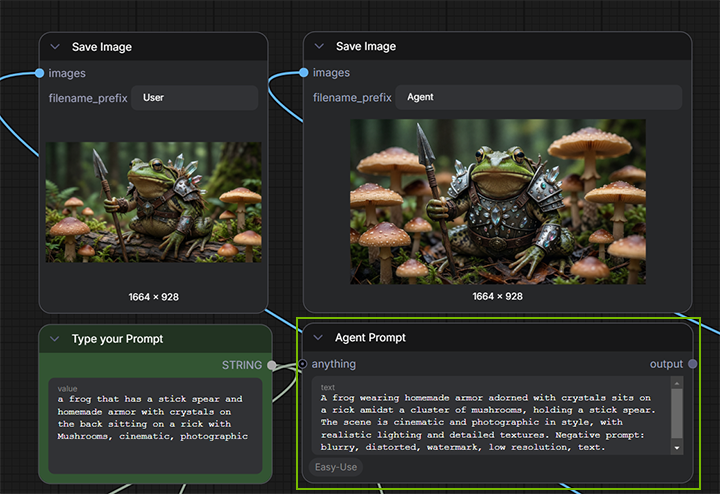
Task: Collapse the User Save Image node
Action: [55, 47]
